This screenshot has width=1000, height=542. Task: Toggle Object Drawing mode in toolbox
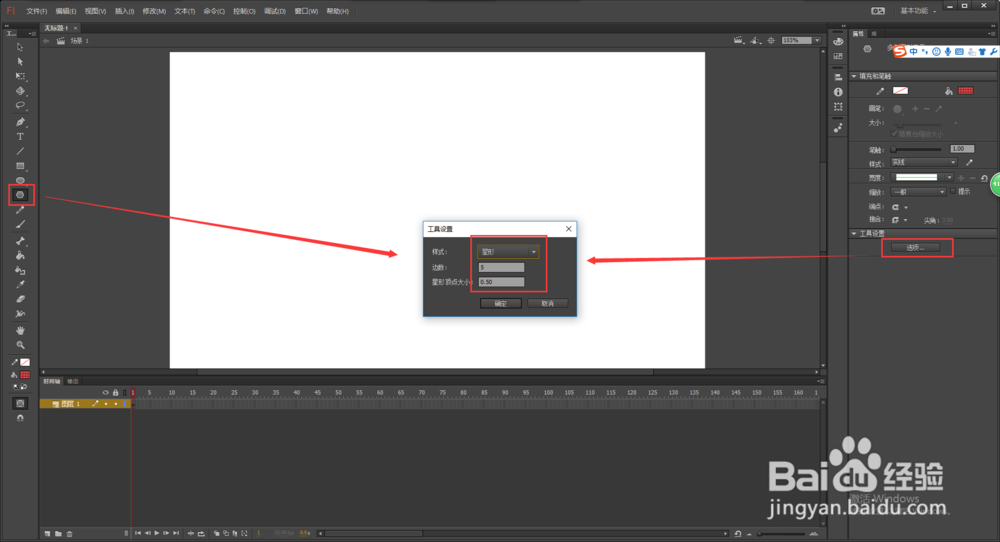[20, 404]
